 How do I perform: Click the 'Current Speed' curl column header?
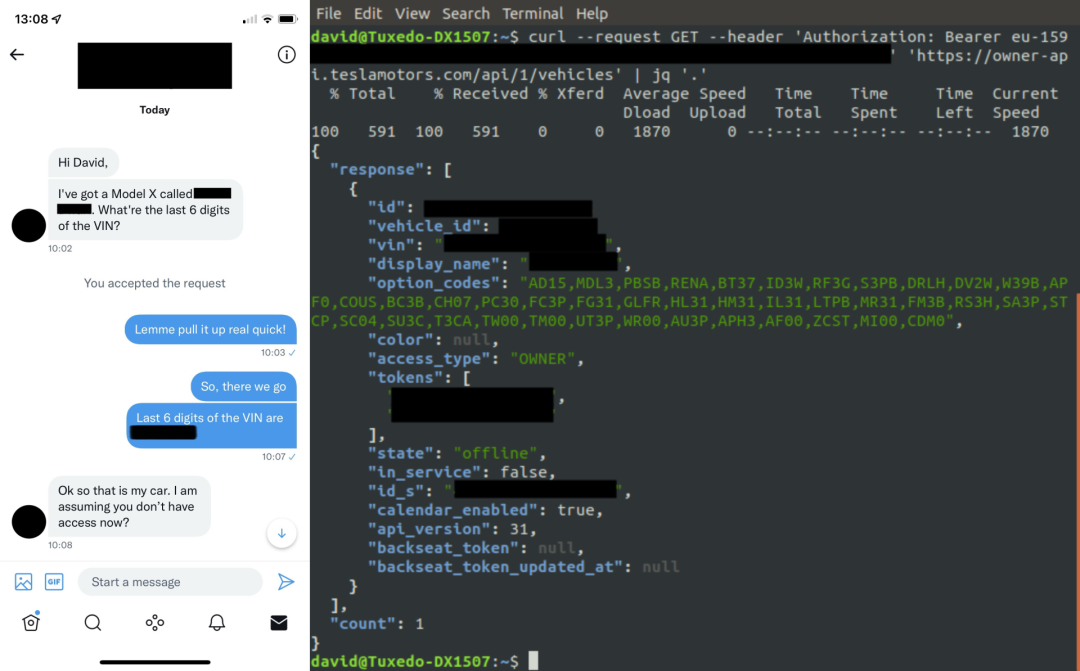[x=1025, y=103]
